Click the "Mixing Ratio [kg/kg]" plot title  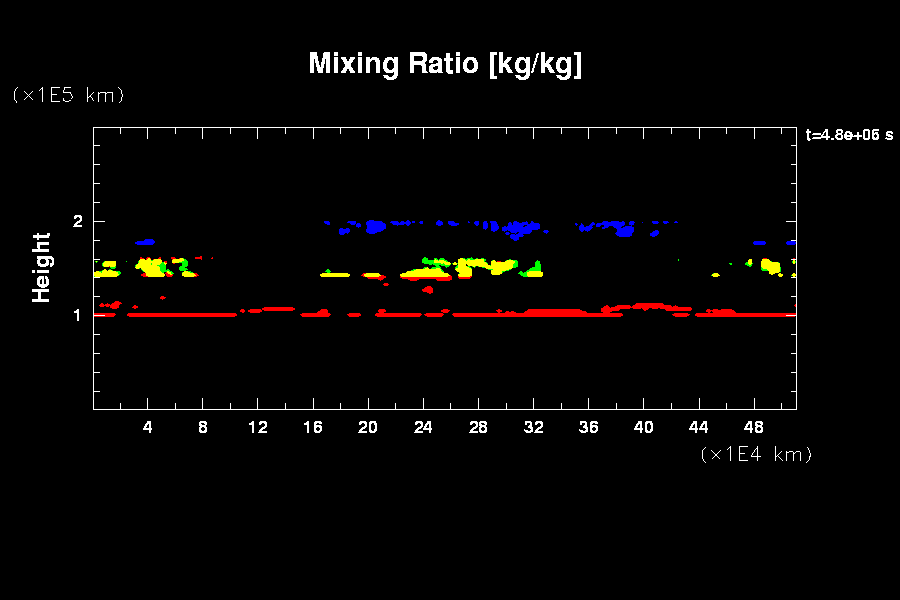pyautogui.click(x=445, y=64)
